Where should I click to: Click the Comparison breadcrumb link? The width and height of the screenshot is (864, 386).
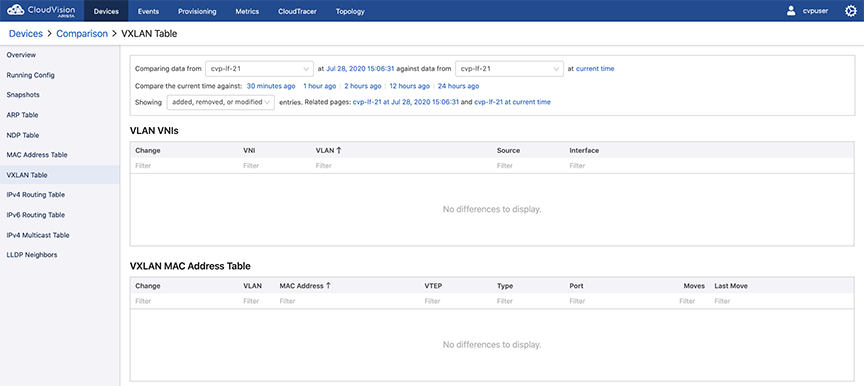pyautogui.click(x=82, y=34)
